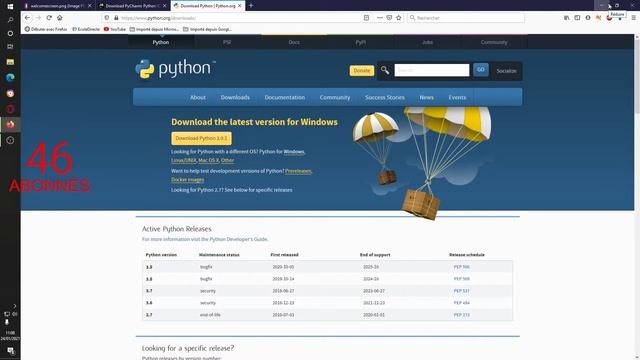Open the PEP 569 release schedule link
640x360 pixels.
click(x=462, y=279)
